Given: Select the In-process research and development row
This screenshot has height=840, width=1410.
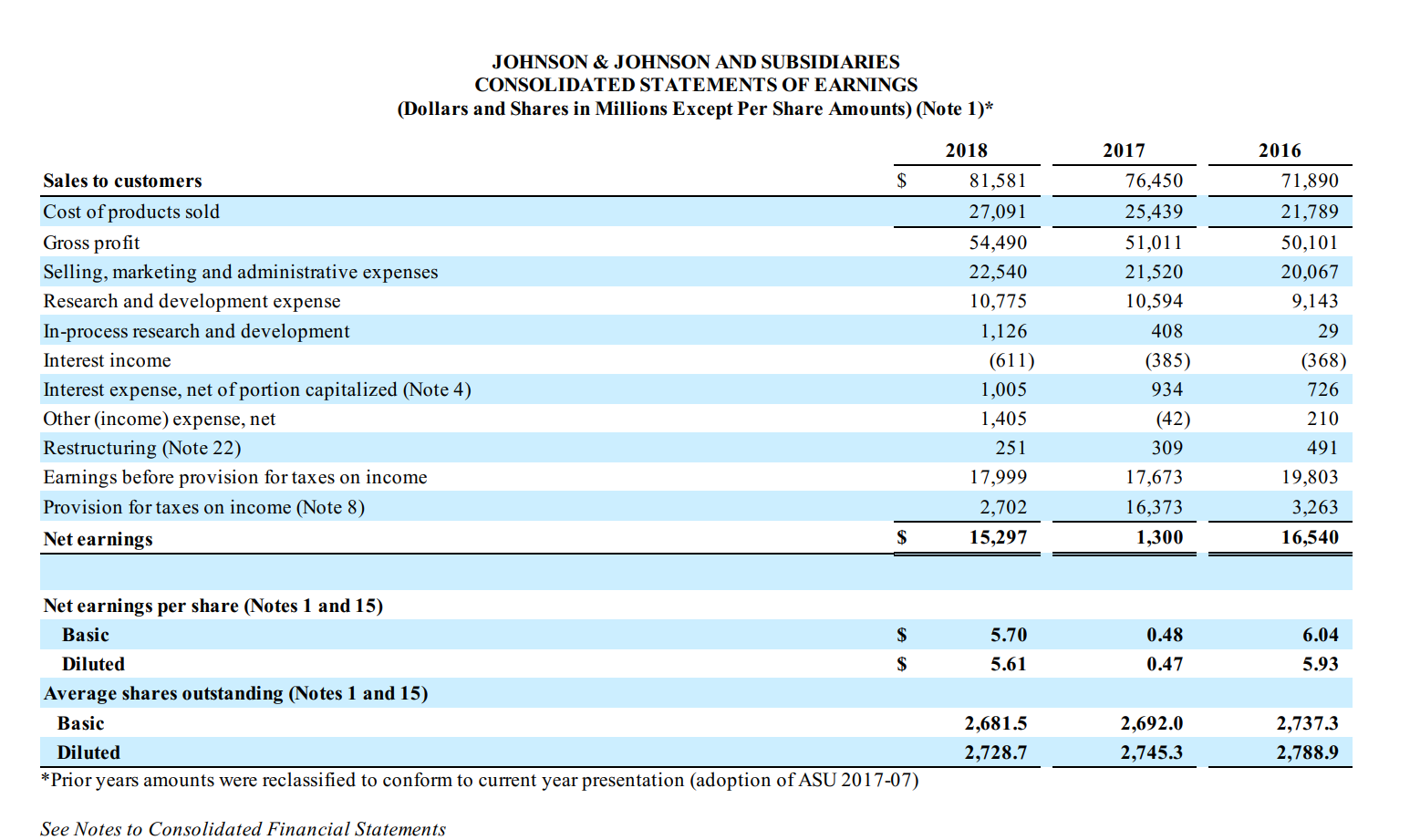Looking at the screenshot, I should (196, 331).
